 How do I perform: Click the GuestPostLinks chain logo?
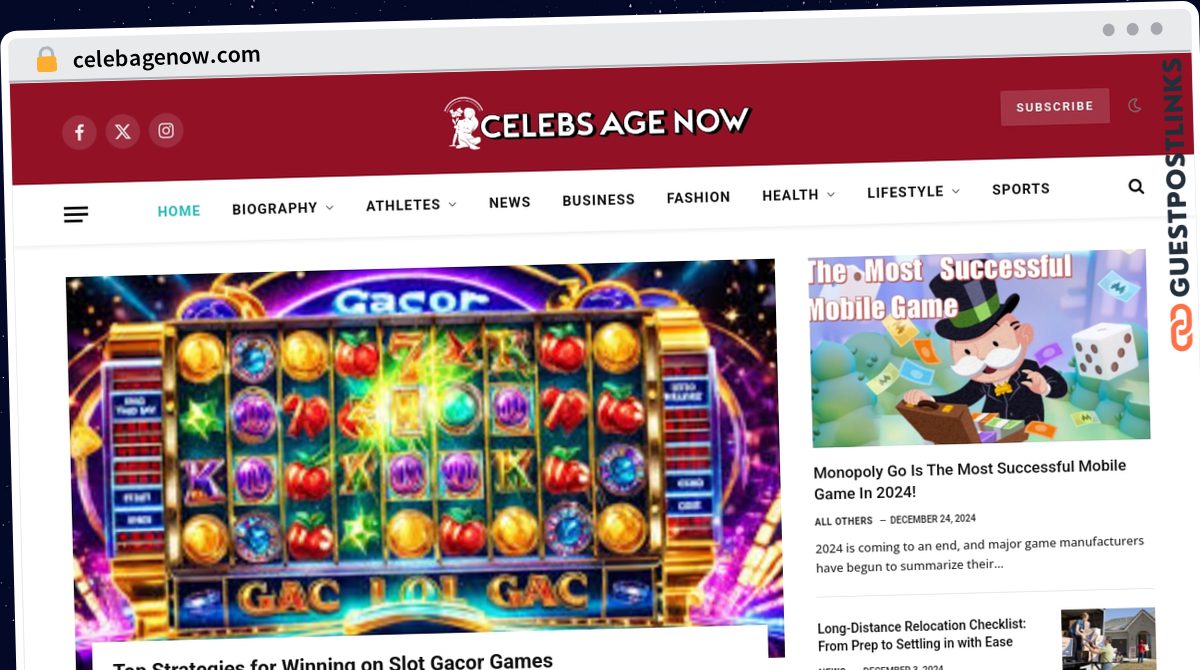click(1182, 328)
